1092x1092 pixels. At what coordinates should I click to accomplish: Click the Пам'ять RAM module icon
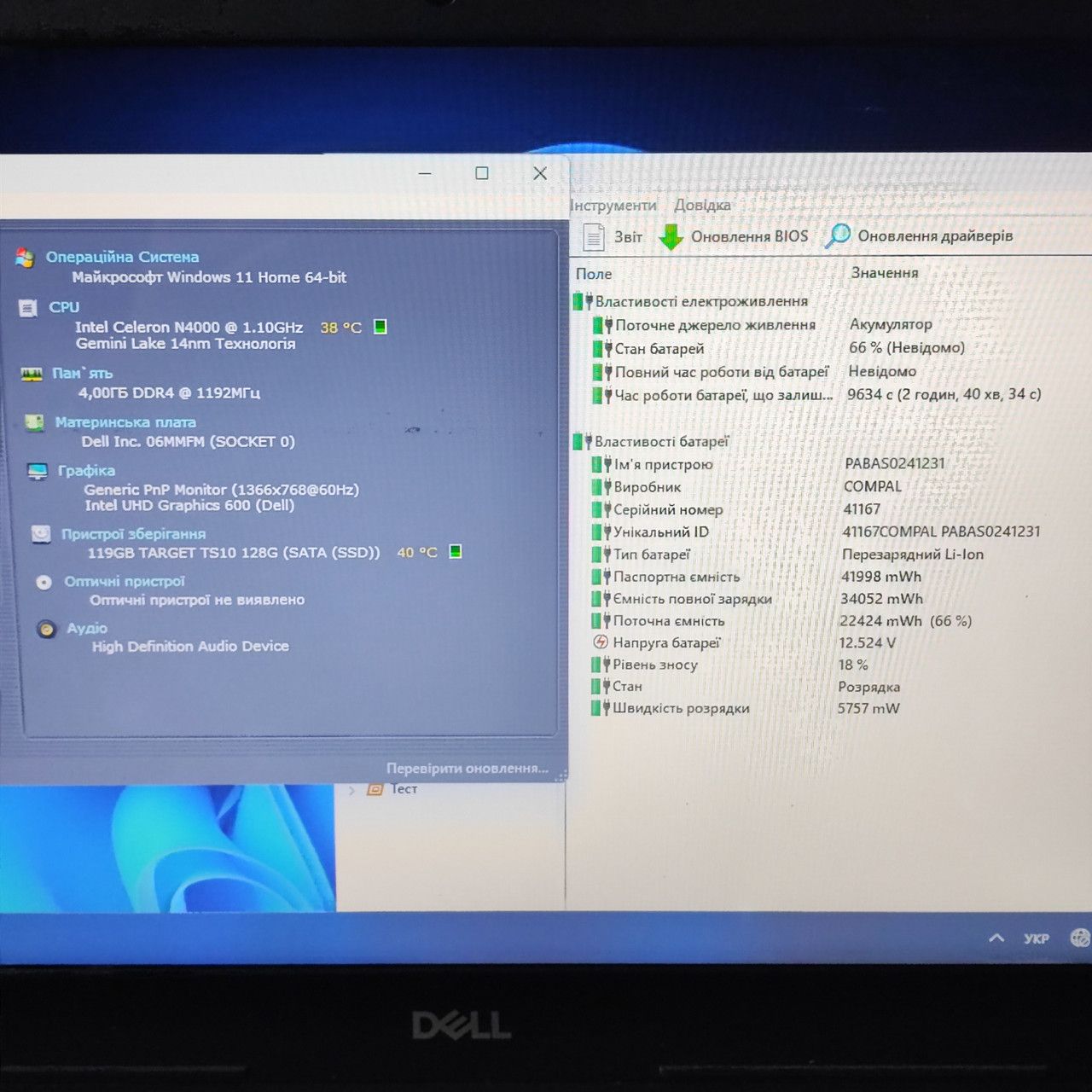point(32,374)
